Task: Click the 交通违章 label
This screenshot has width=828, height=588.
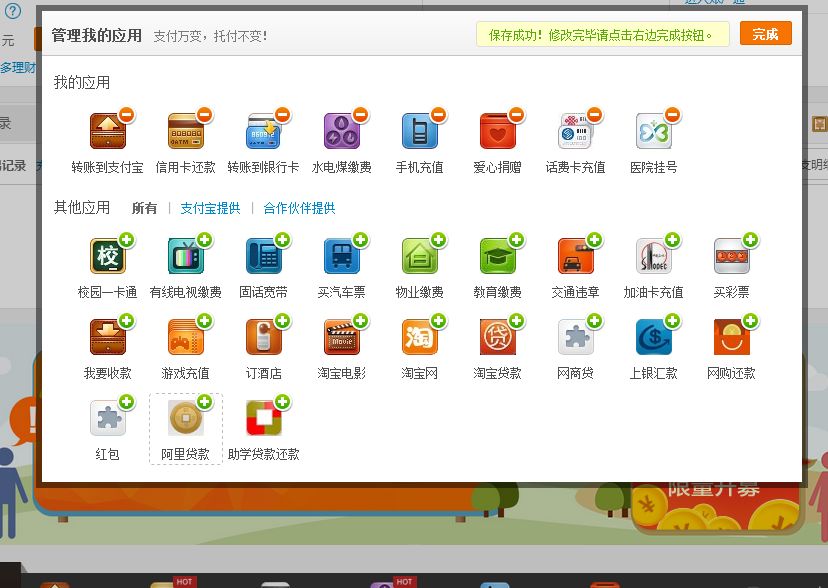Action: coord(576,292)
